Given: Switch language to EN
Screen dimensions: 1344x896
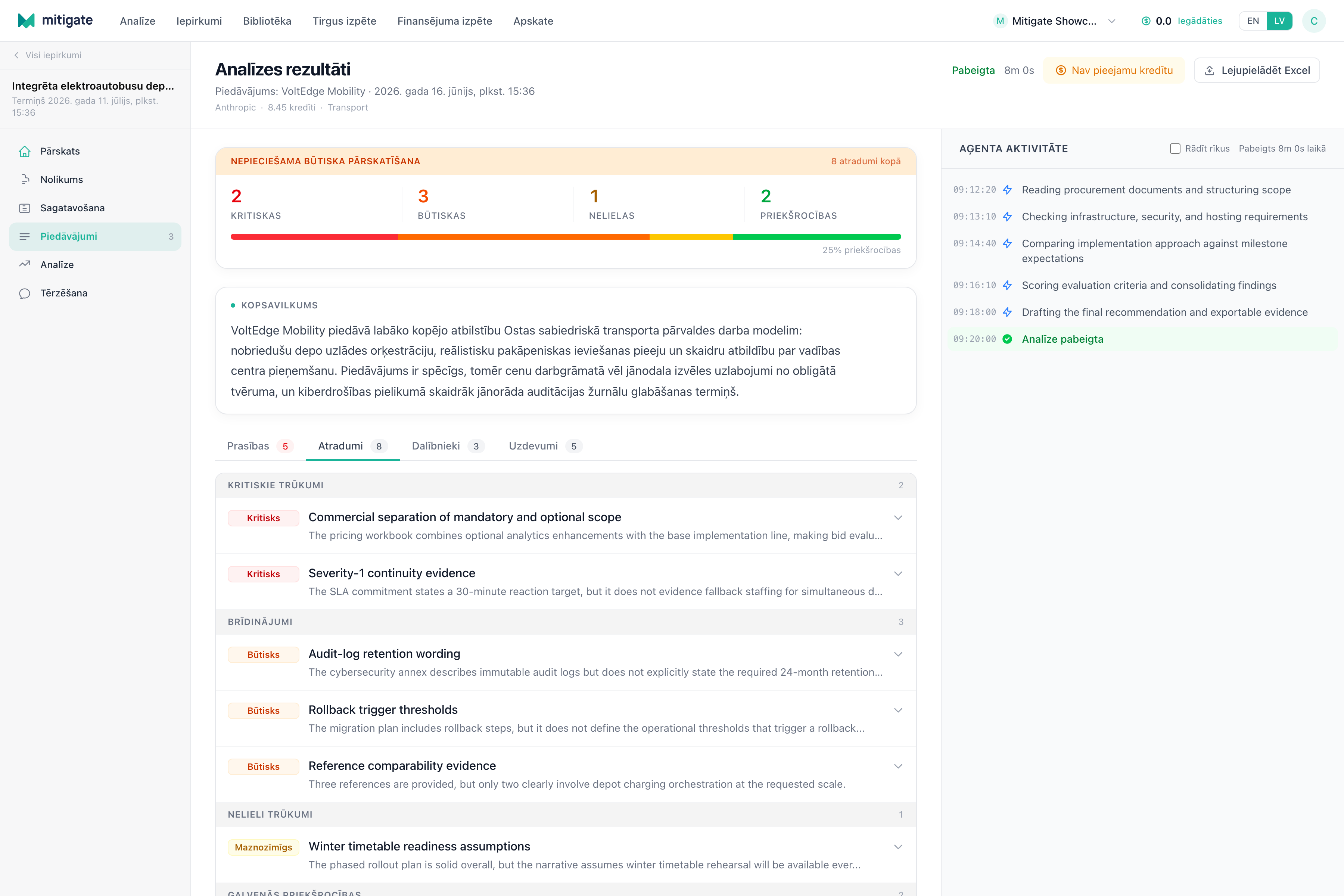Looking at the screenshot, I should pyautogui.click(x=1253, y=21).
